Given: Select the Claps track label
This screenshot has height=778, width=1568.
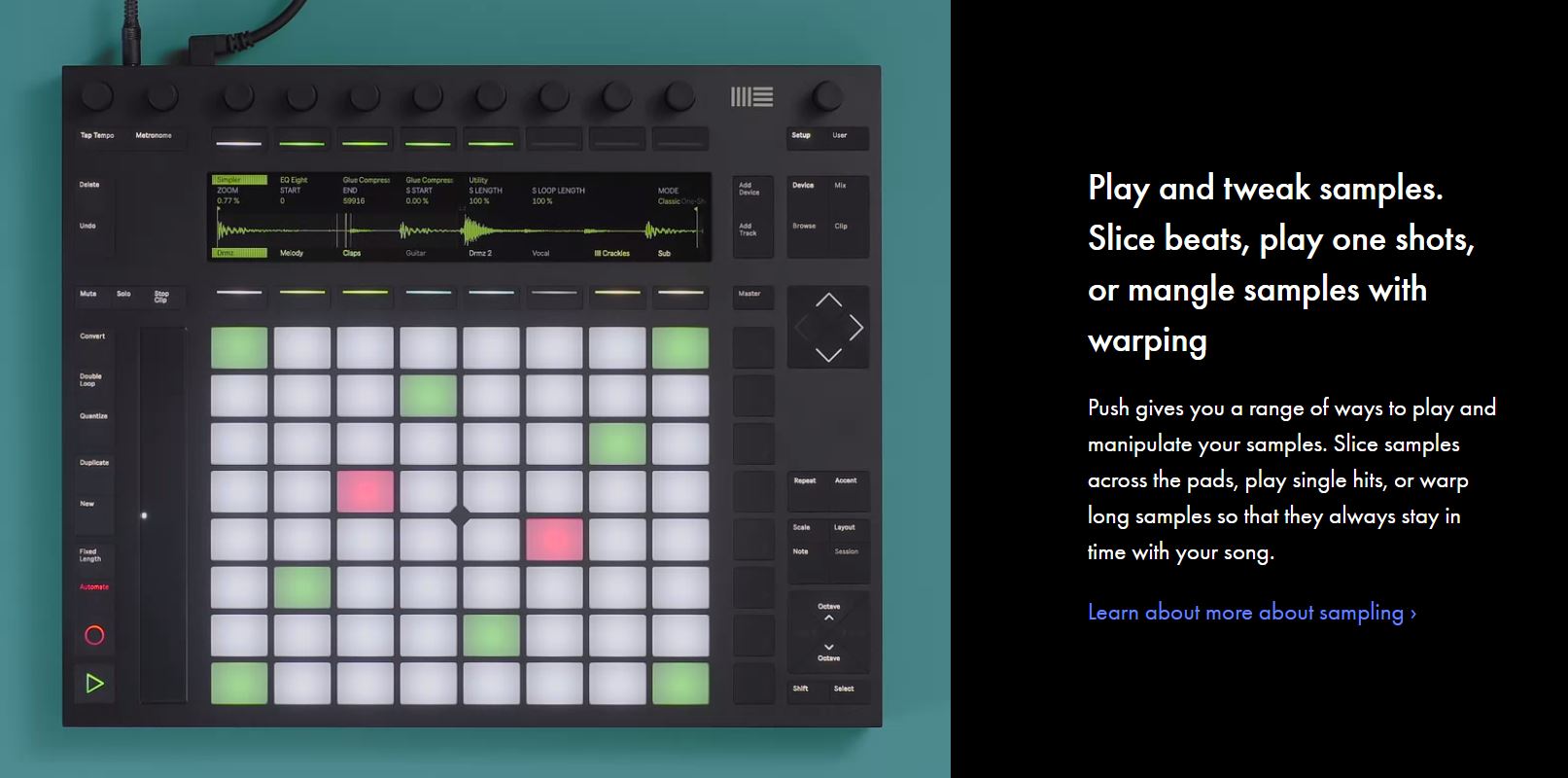Looking at the screenshot, I should (x=352, y=253).
